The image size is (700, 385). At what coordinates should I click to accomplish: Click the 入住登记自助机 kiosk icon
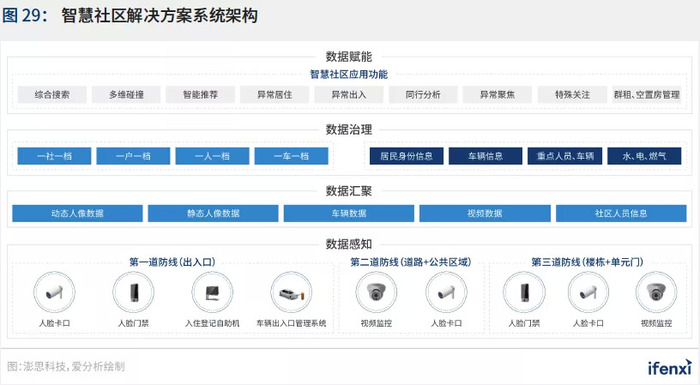212,293
